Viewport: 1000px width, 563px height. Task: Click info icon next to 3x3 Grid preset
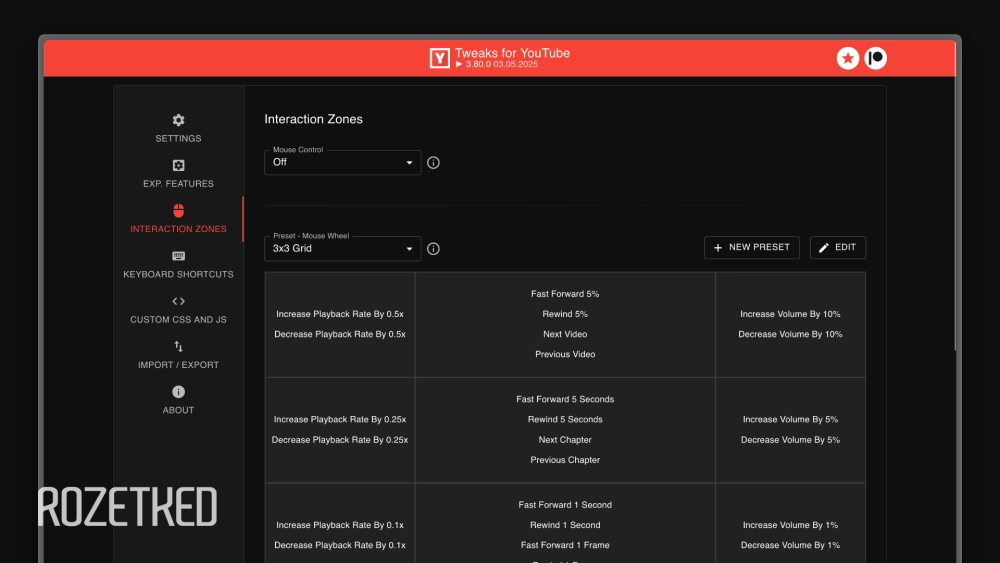[x=434, y=248]
